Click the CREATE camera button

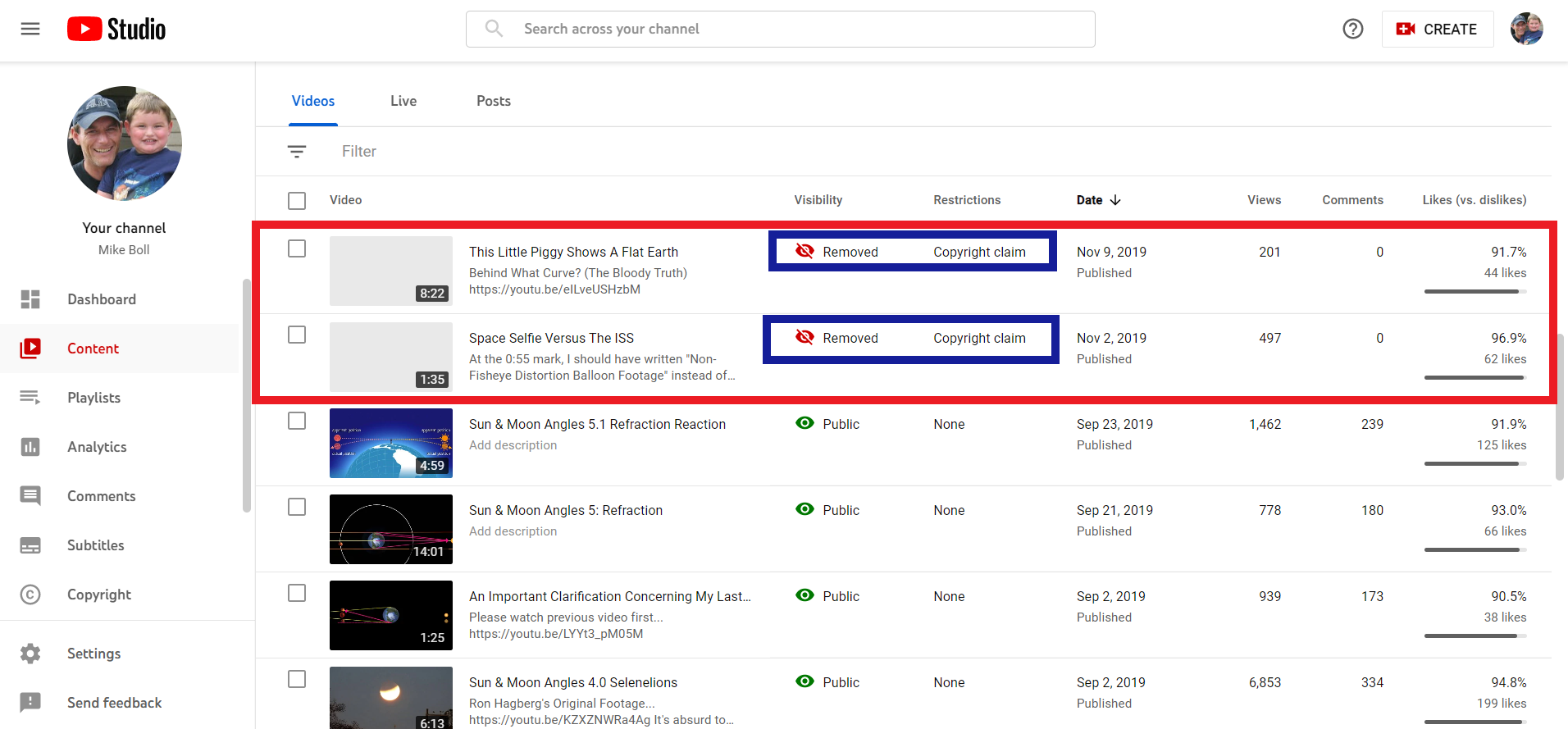click(x=1437, y=29)
